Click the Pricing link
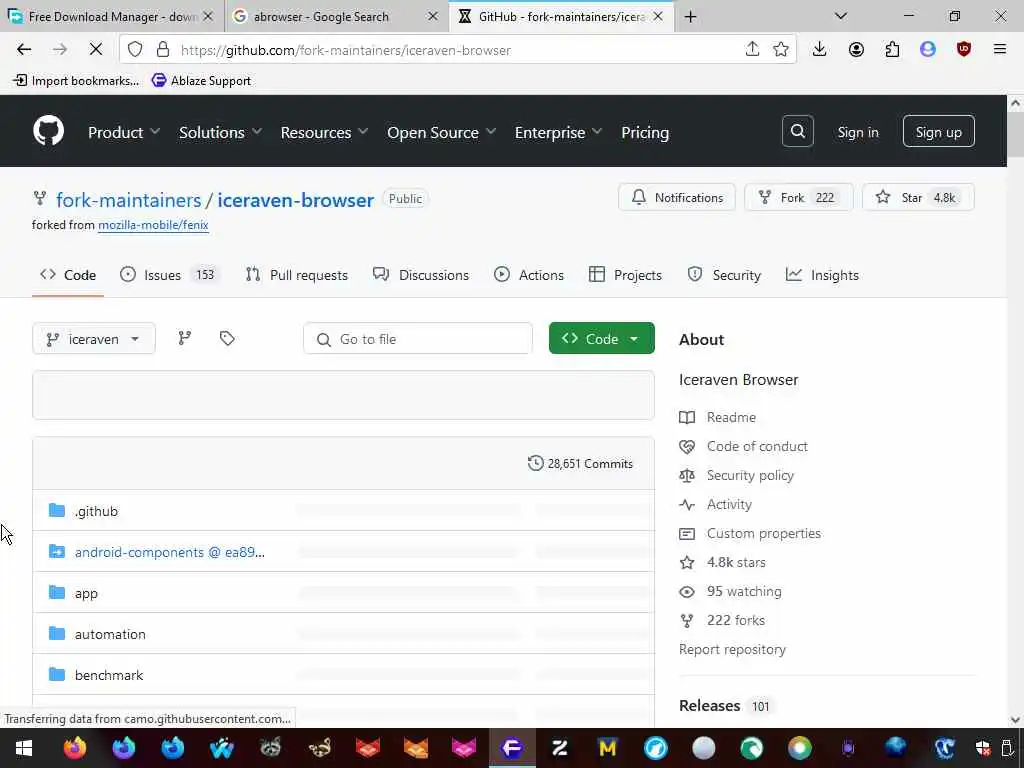This screenshot has width=1024, height=768. [x=645, y=133]
